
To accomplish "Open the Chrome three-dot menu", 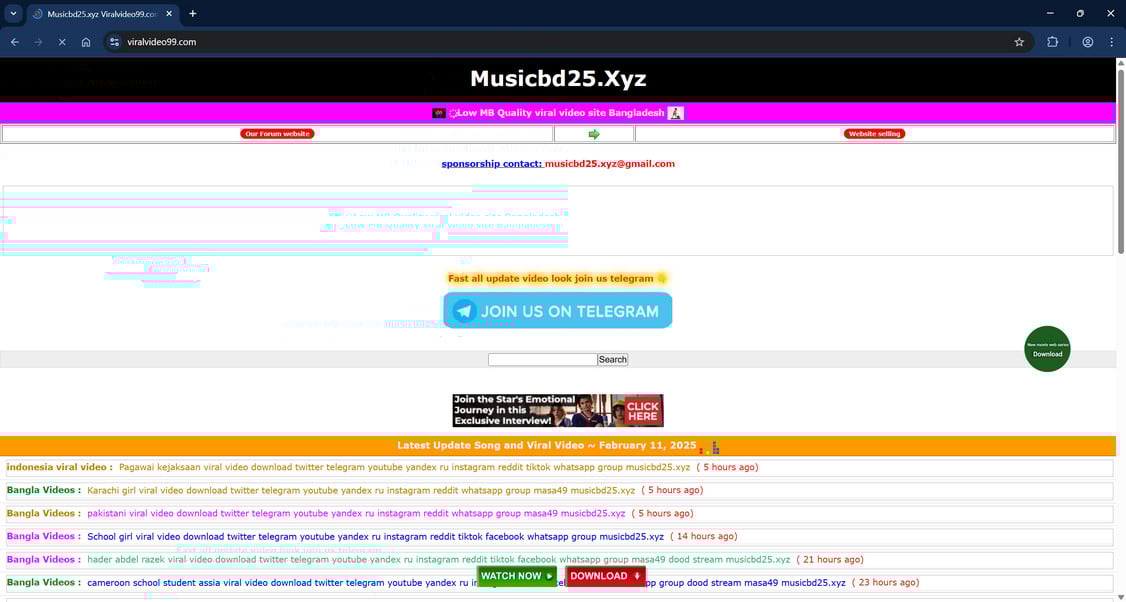I will pos(1111,42).
